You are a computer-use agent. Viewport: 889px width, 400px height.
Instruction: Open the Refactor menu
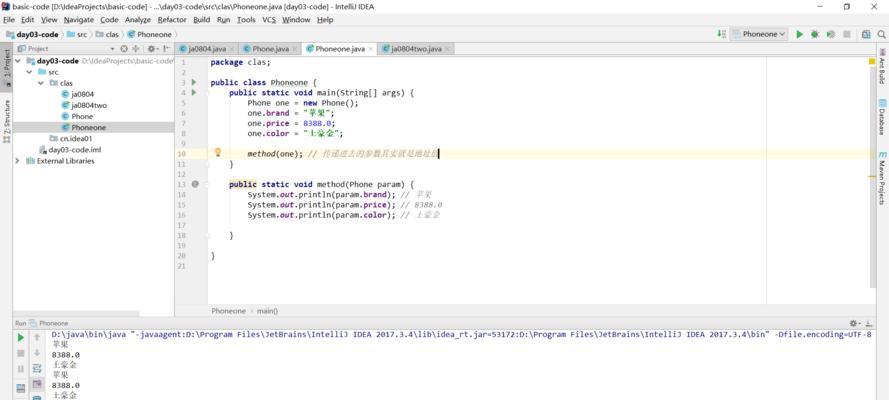[x=172, y=20]
